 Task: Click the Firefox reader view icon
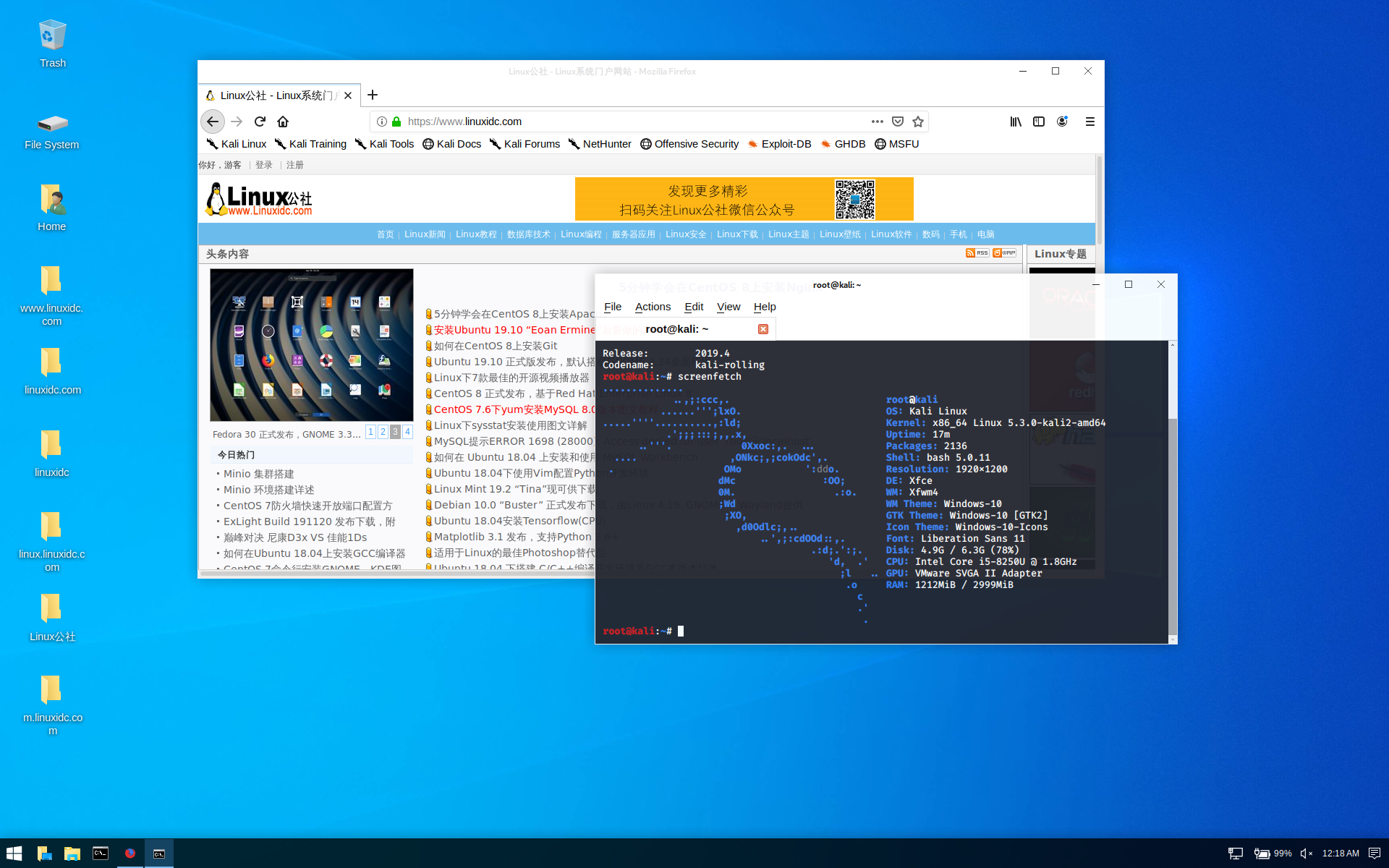(x=1037, y=121)
